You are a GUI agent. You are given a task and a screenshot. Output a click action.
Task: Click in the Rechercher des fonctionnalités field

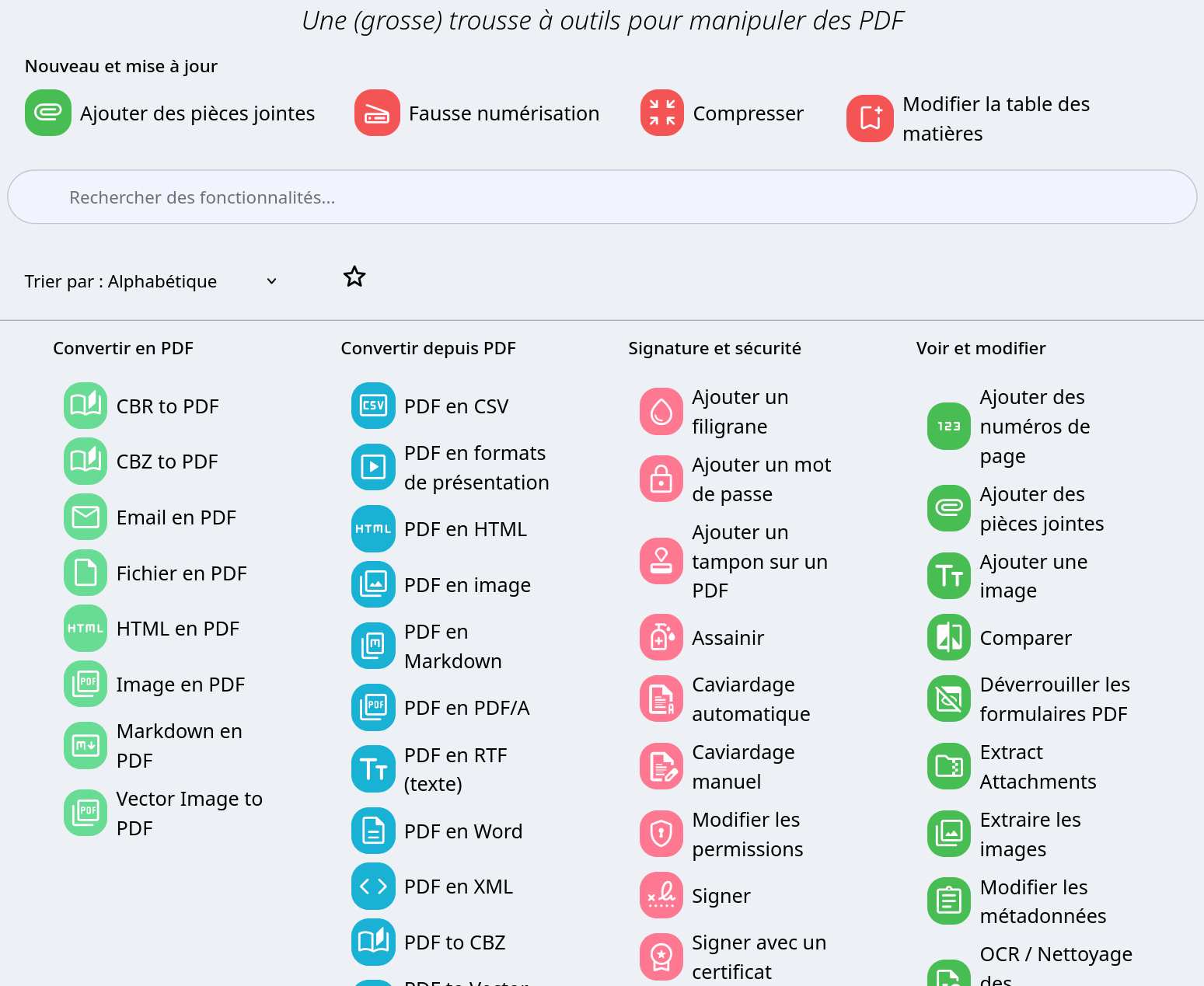602,197
